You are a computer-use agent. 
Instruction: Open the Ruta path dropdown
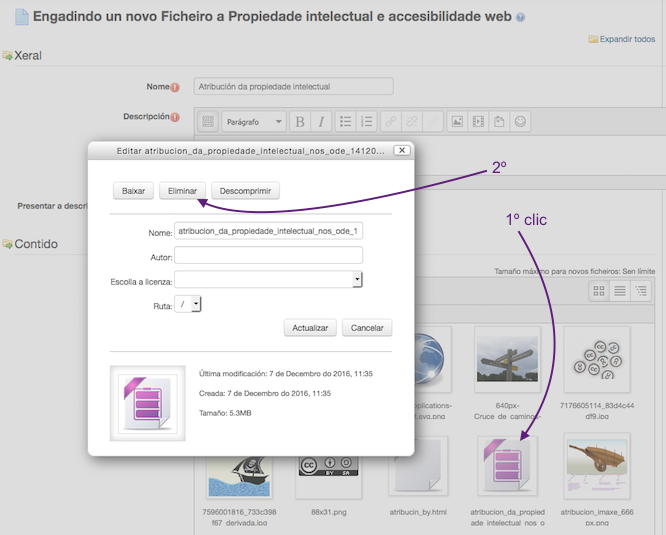188,304
